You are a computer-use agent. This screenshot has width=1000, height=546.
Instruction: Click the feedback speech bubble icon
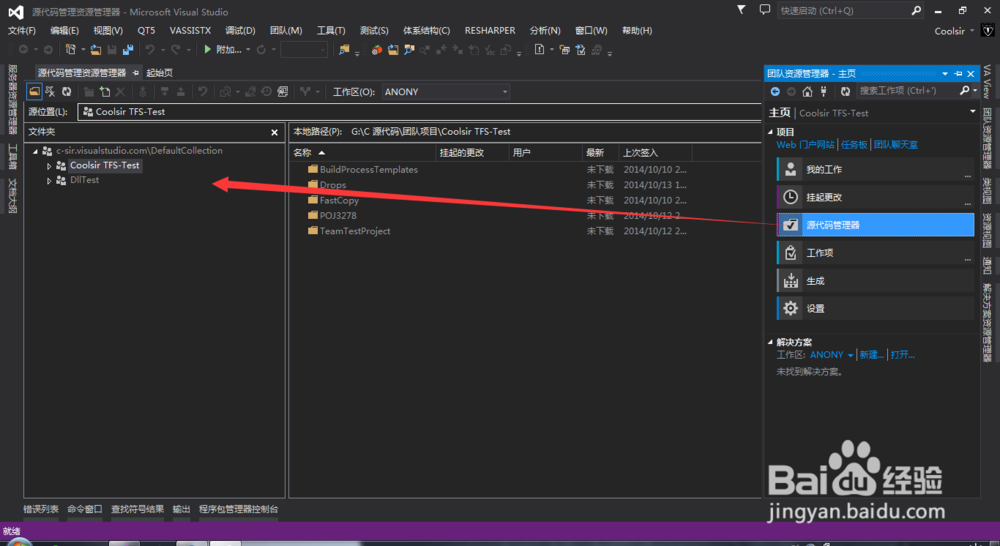click(765, 10)
